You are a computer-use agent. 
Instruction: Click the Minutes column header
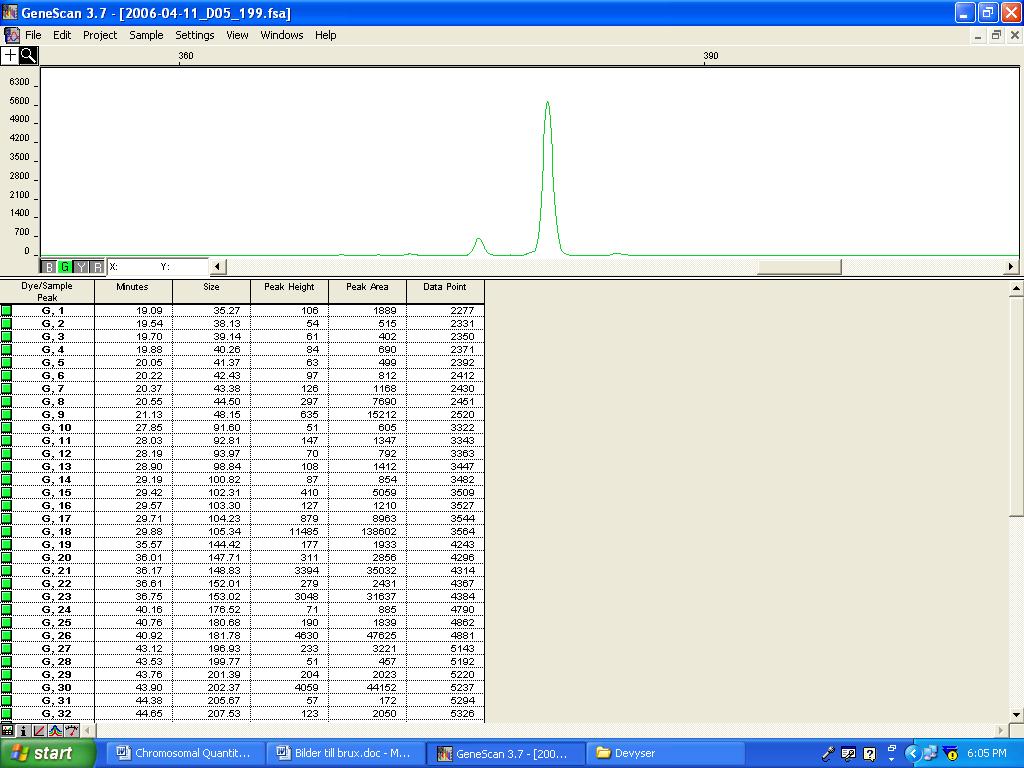point(133,291)
